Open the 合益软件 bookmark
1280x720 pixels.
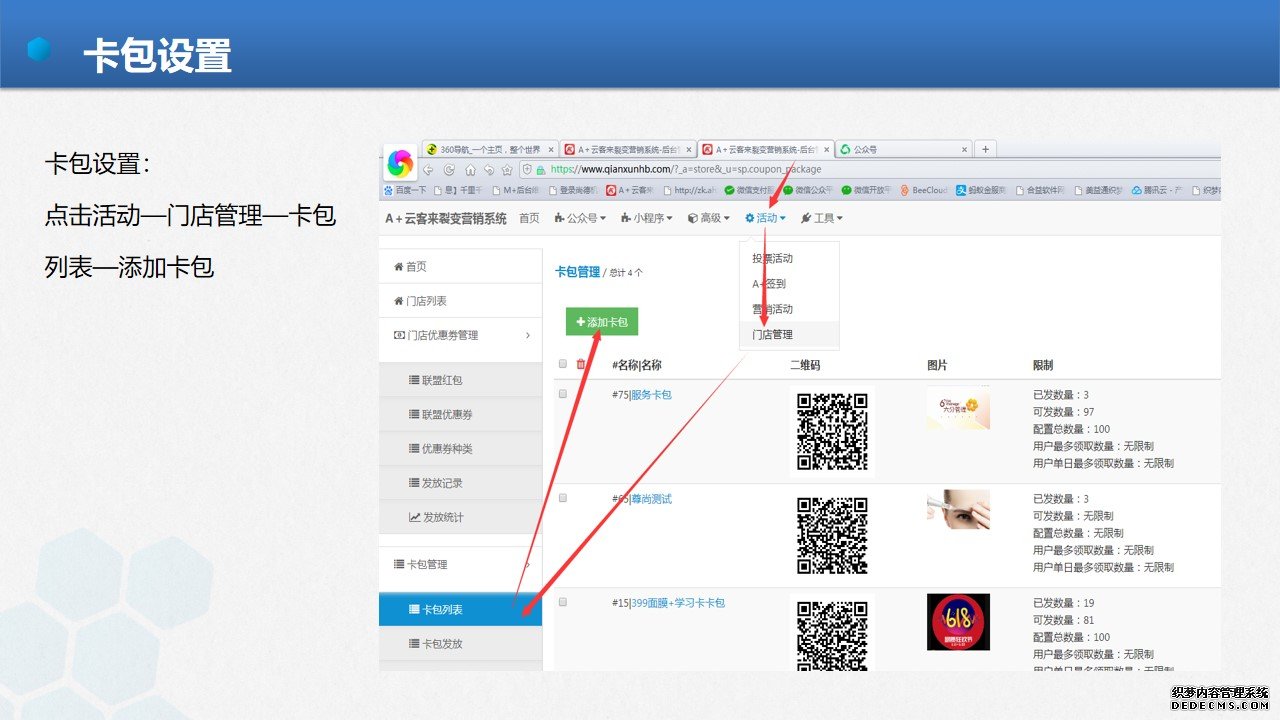(x=1041, y=189)
